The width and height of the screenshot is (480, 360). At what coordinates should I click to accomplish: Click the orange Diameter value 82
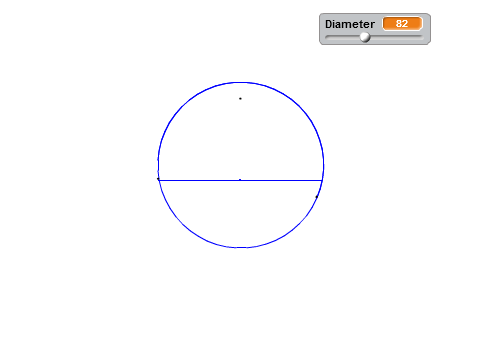(402, 24)
